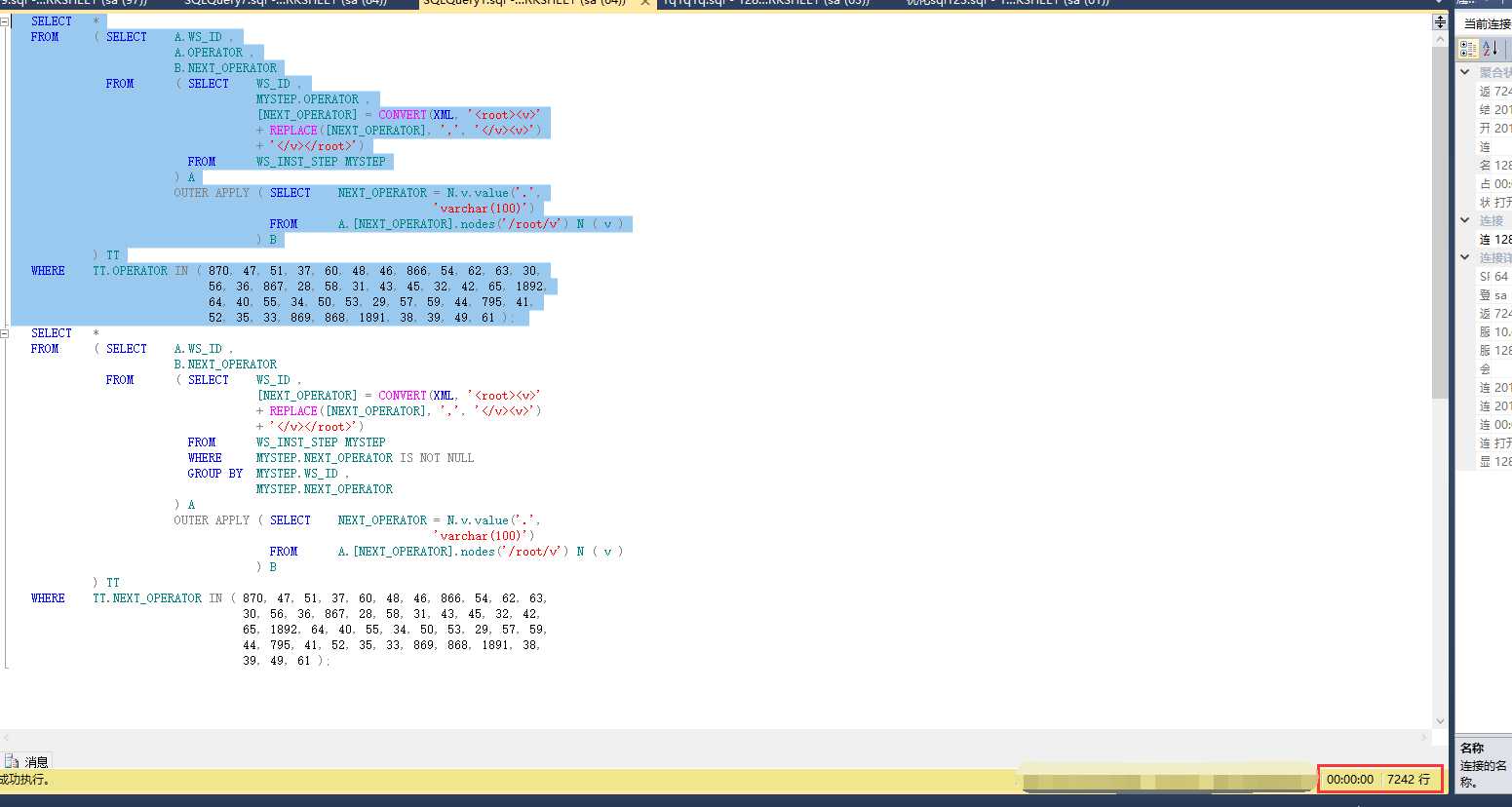
Task: Click the 成功执行 status message
Action: tap(24, 780)
